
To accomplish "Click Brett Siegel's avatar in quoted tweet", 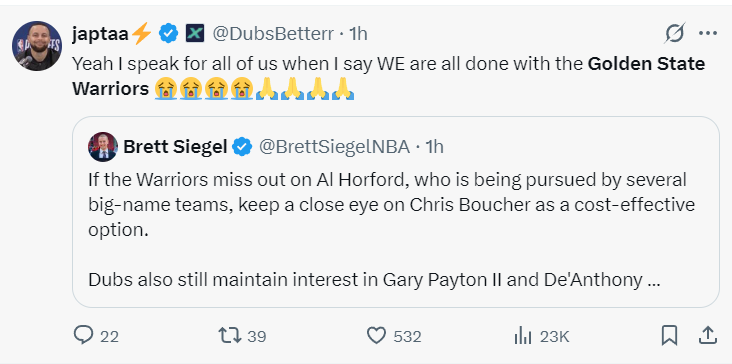I will coord(103,147).
